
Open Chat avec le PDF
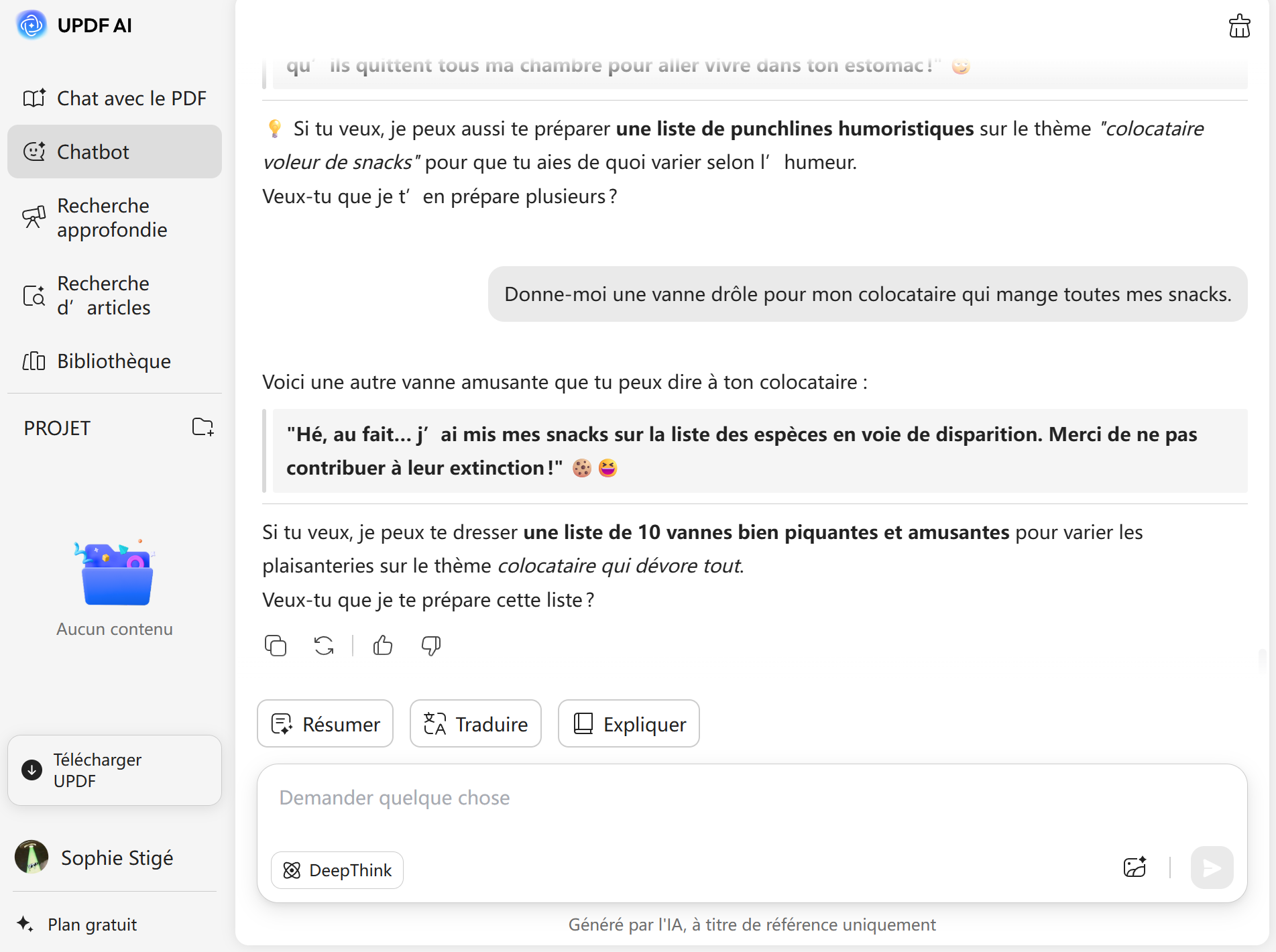tap(115, 99)
